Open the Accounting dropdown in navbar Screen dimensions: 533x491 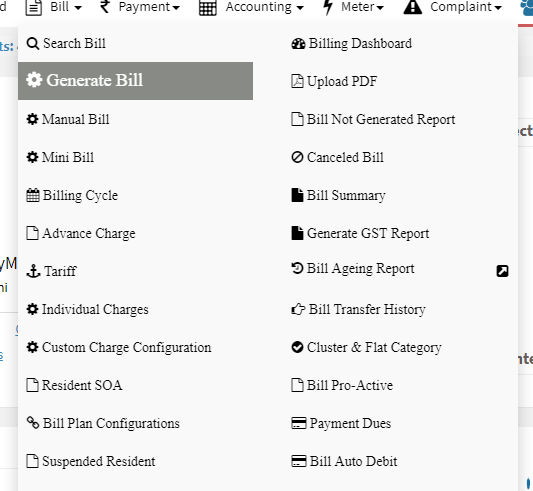click(251, 7)
